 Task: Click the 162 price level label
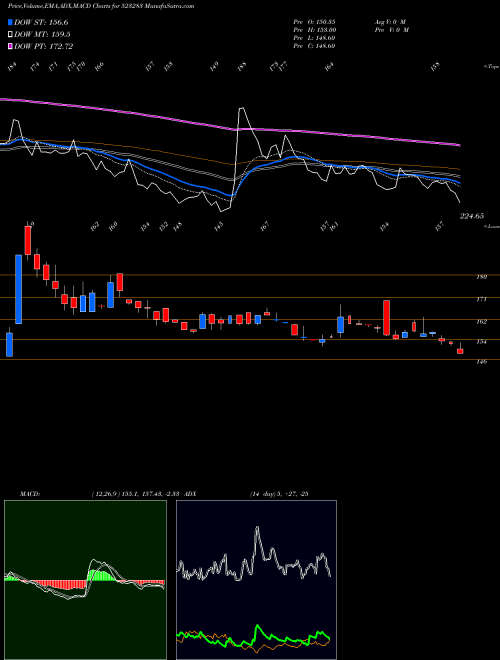pos(481,322)
